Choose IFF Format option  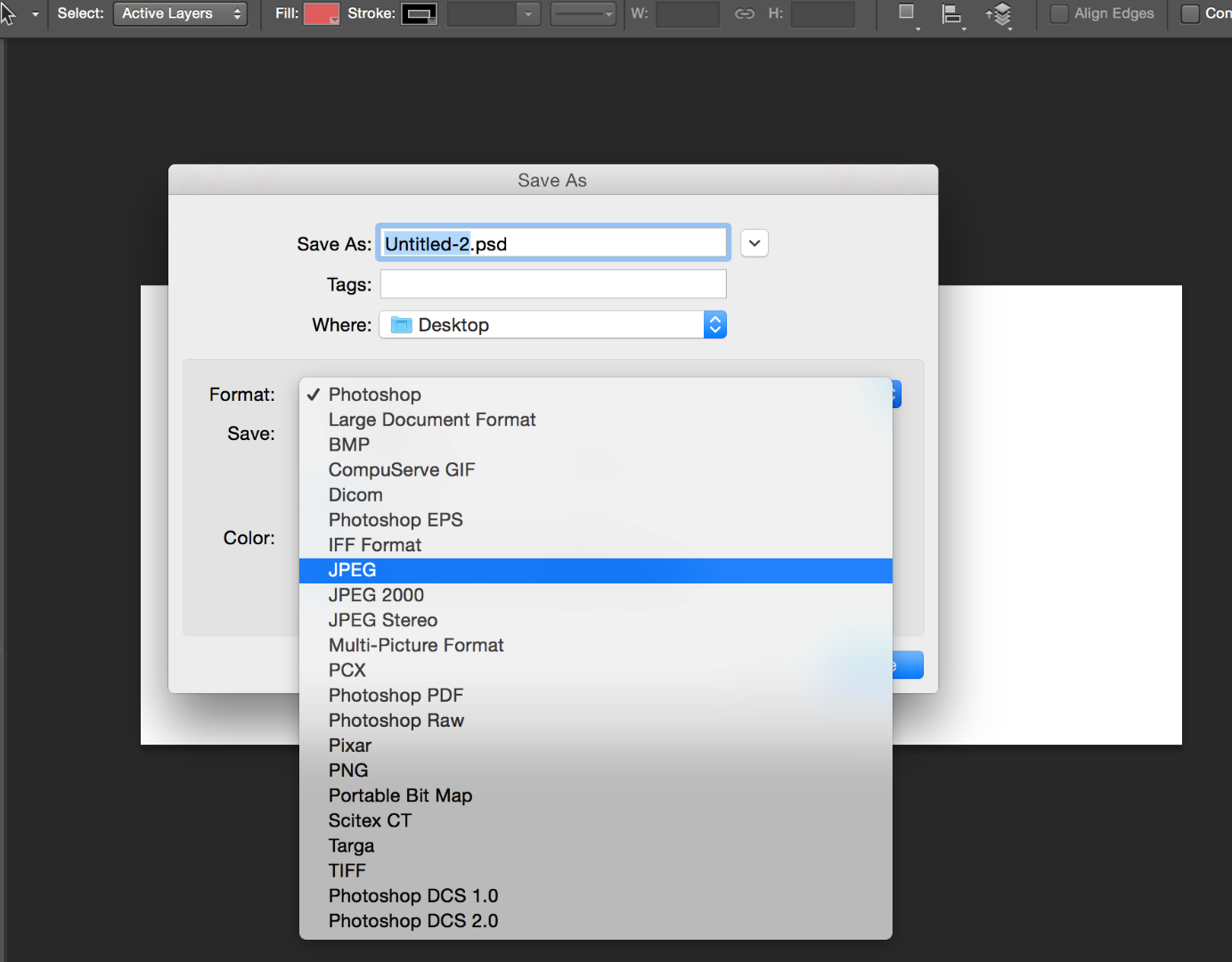click(x=595, y=545)
